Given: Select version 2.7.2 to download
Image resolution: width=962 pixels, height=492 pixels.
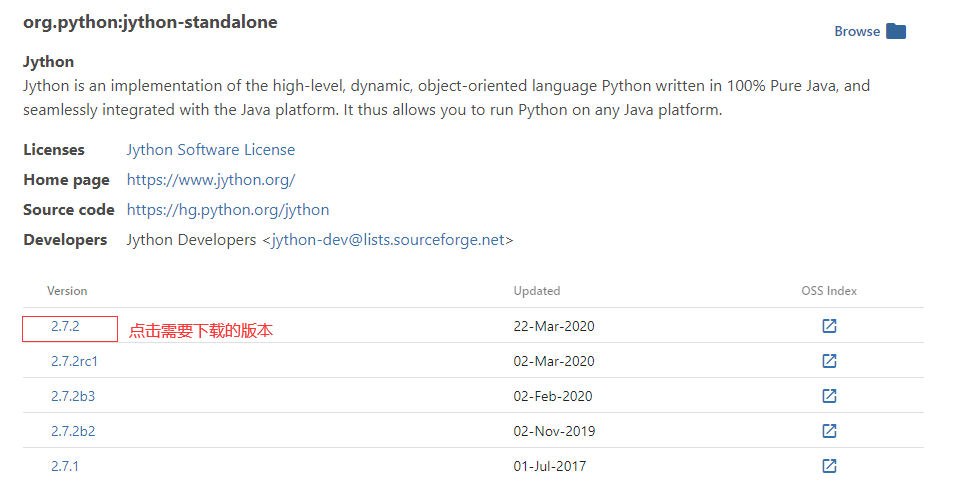Looking at the screenshot, I should (65, 327).
